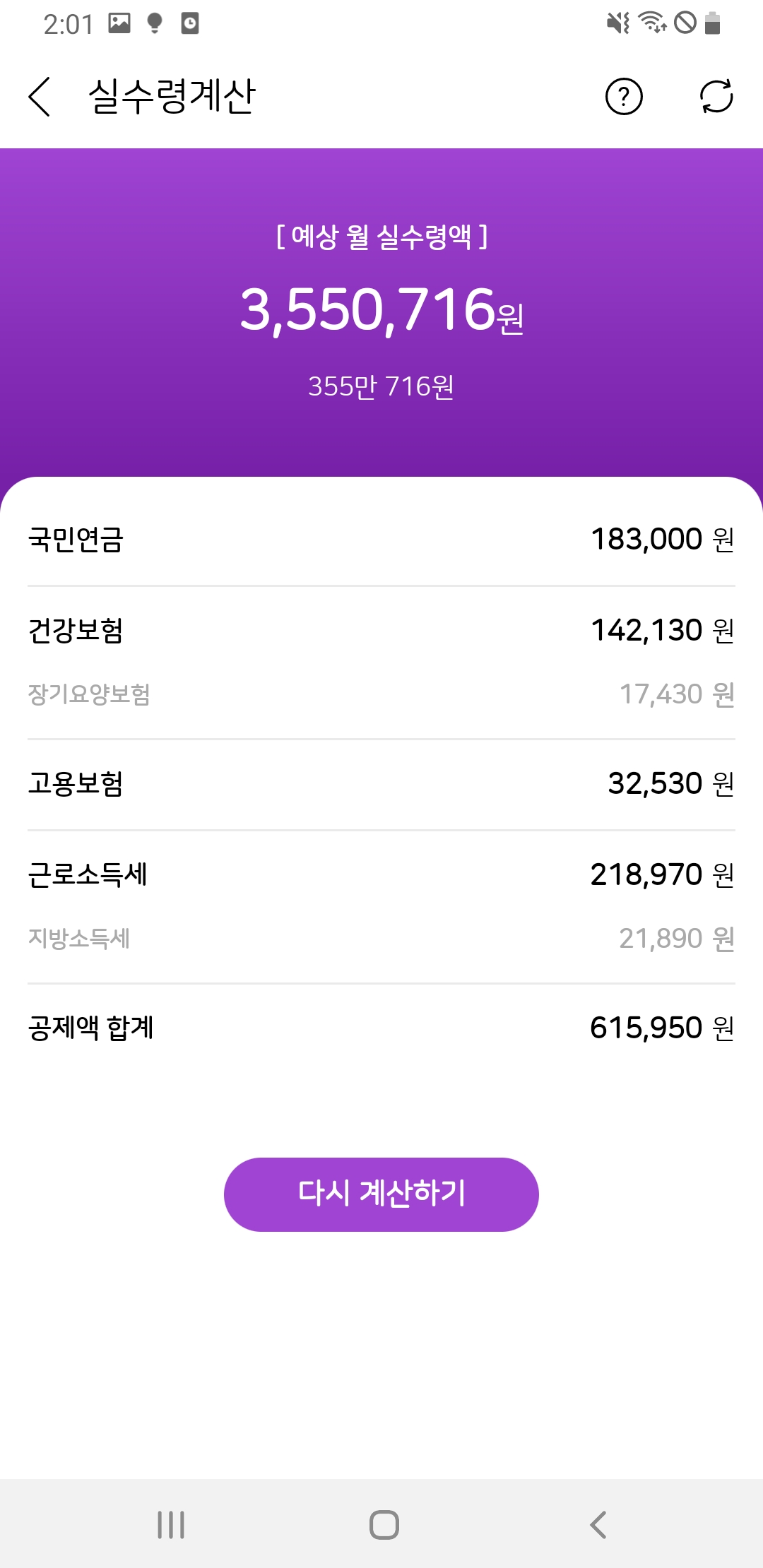Open Android recent apps button
This screenshot has height=1568, width=763.
click(171, 1524)
